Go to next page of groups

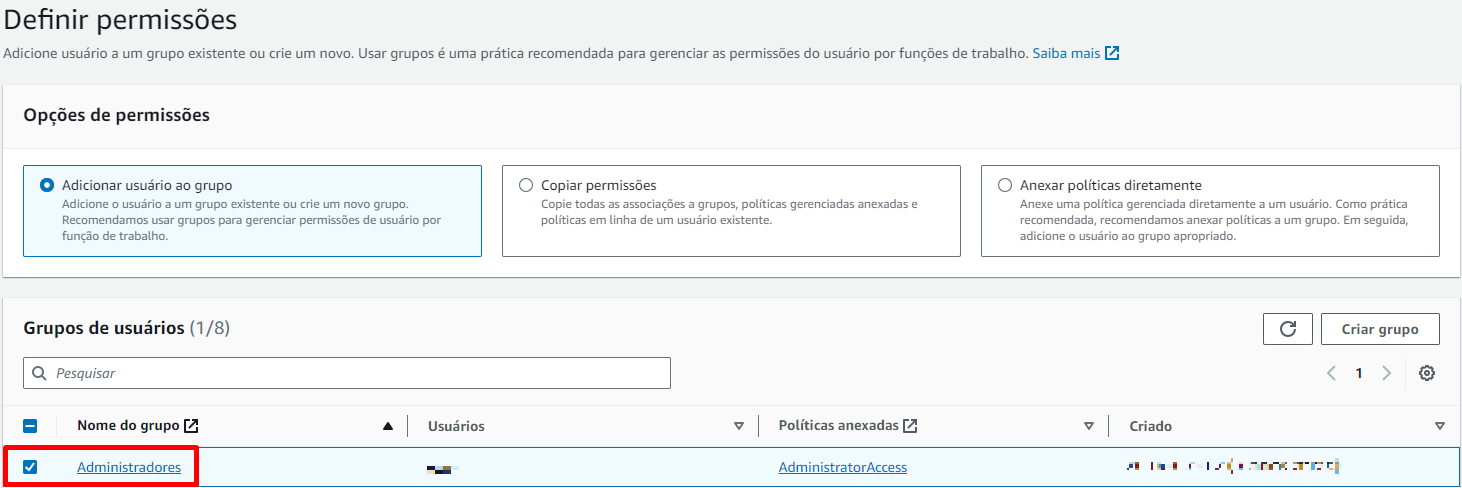pos(1386,373)
